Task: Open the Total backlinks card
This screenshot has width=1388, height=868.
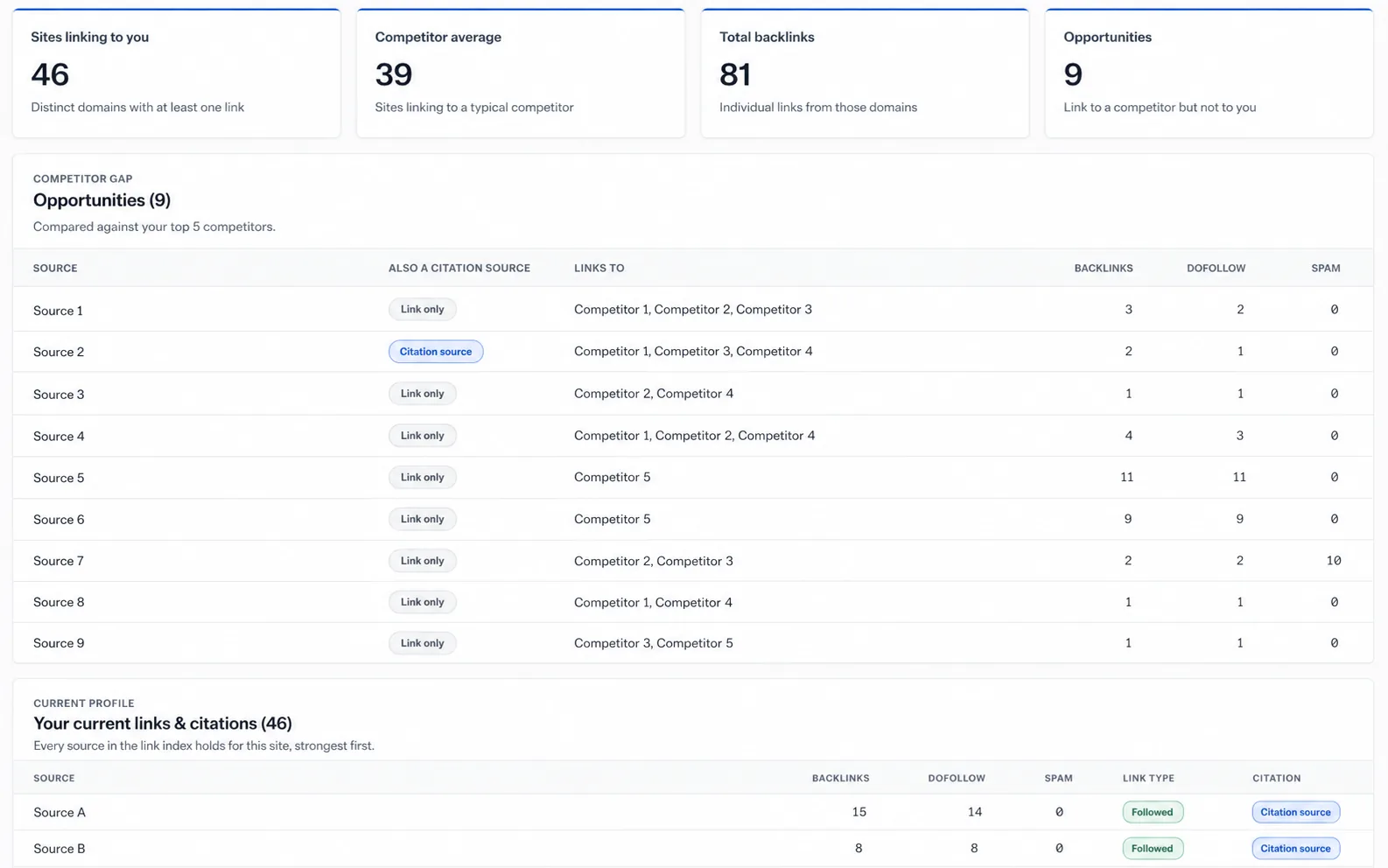Action: tap(865, 73)
